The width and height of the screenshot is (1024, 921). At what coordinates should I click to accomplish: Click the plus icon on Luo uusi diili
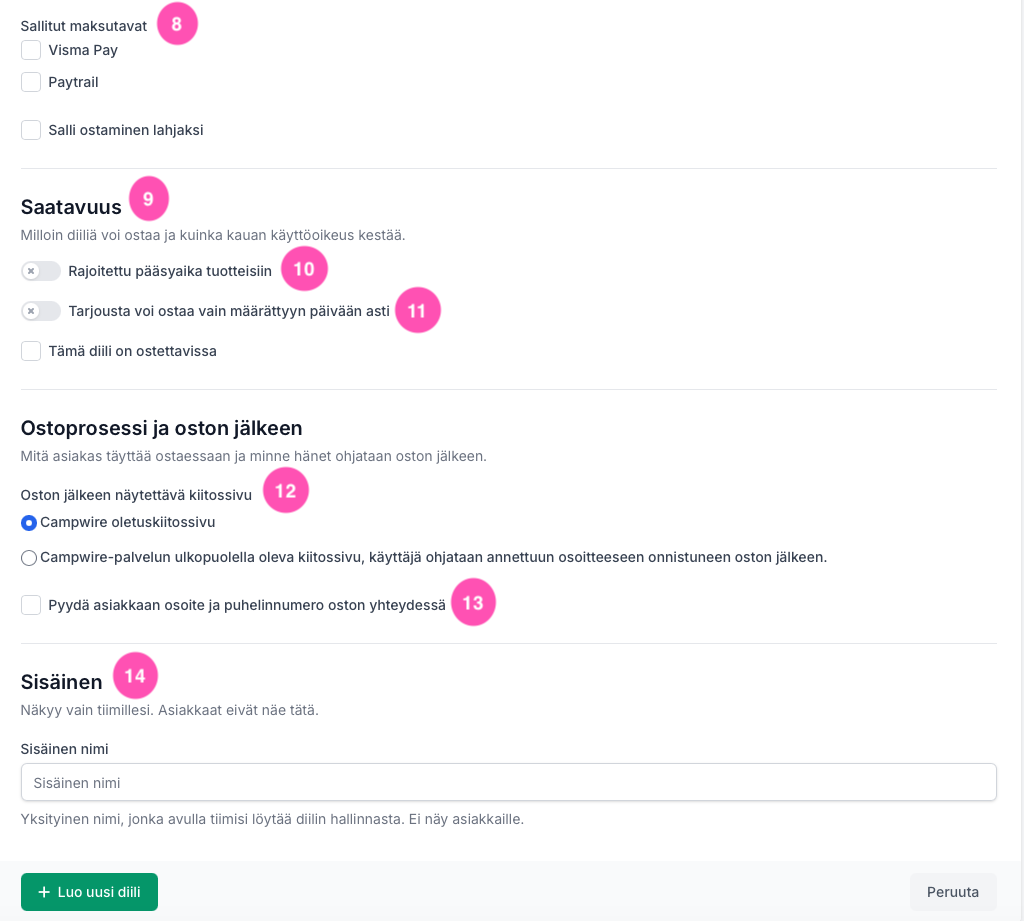pyautogui.click(x=44, y=892)
